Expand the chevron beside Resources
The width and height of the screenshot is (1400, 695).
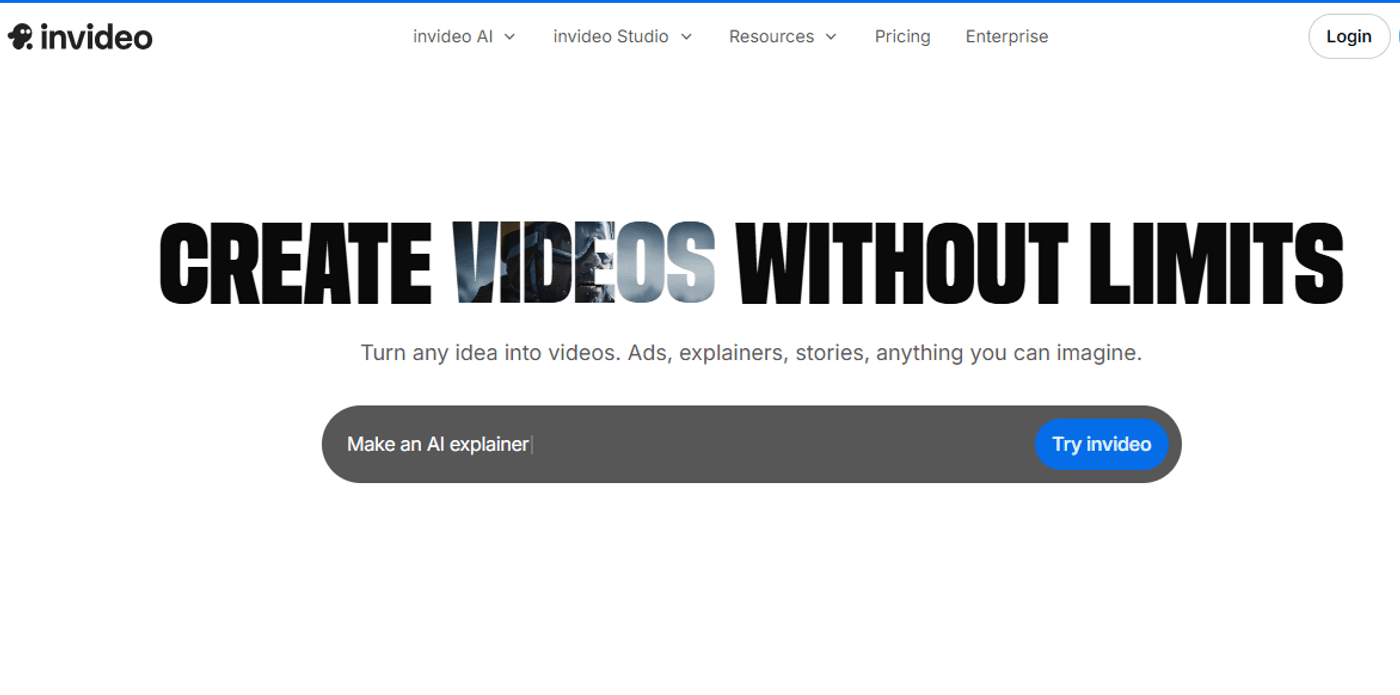coord(831,37)
